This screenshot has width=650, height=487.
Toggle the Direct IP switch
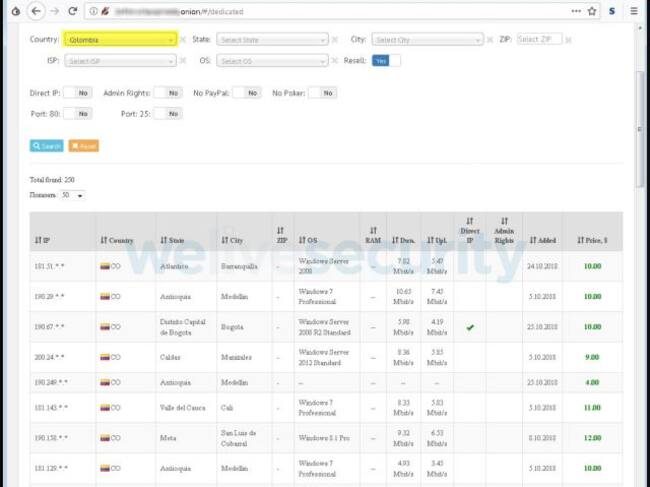pyautogui.click(x=77, y=93)
